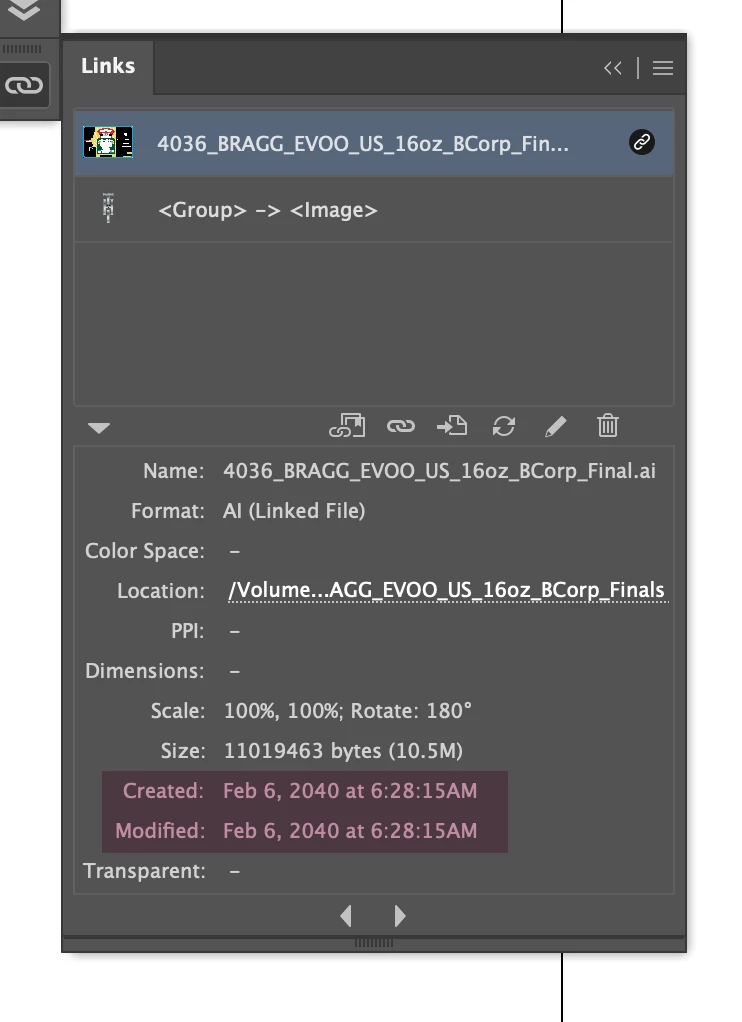Click the bottom panel resize gripper
742x1022 pixels.
[x=374, y=942]
